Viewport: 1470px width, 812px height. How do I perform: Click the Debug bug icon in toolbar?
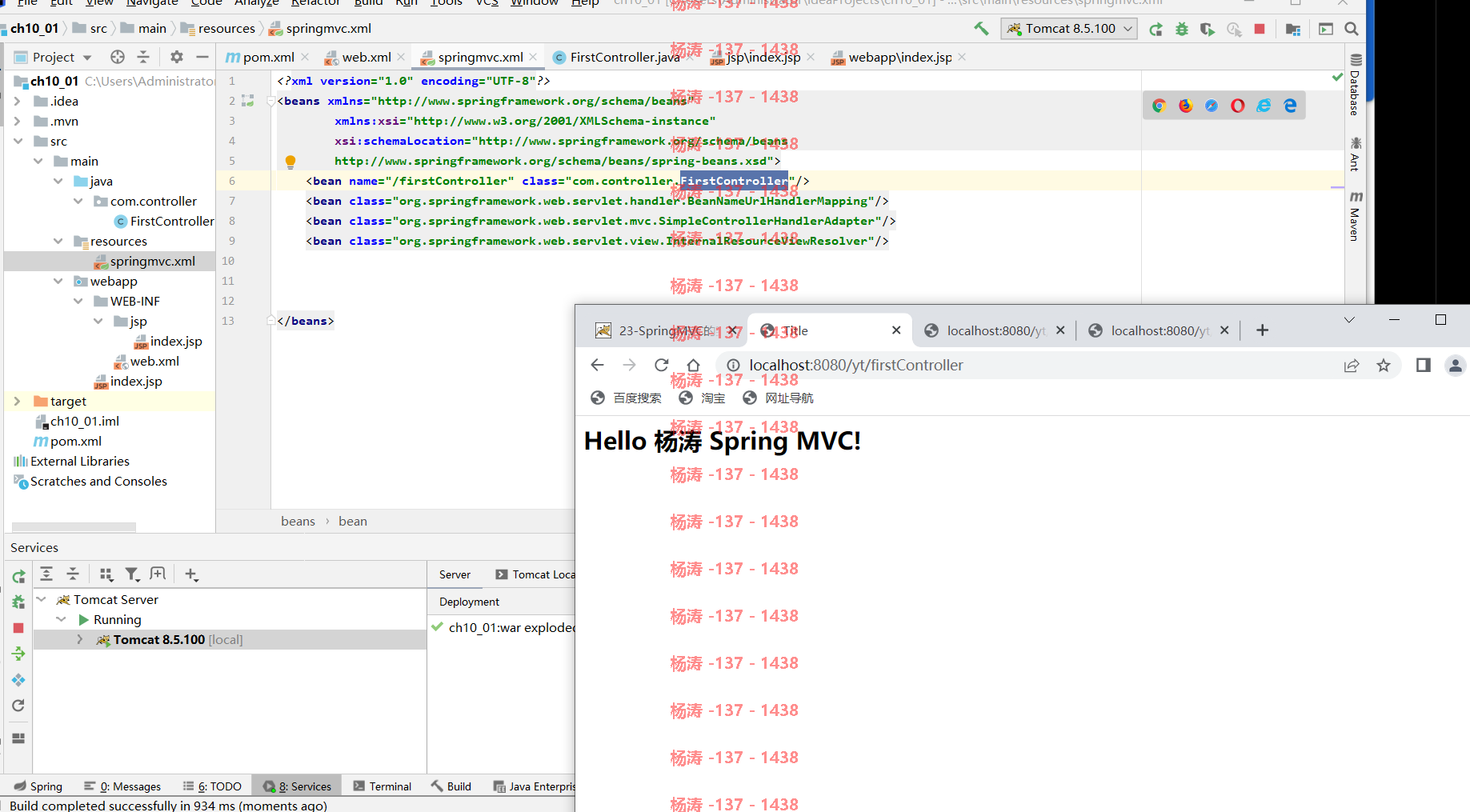(x=1182, y=30)
